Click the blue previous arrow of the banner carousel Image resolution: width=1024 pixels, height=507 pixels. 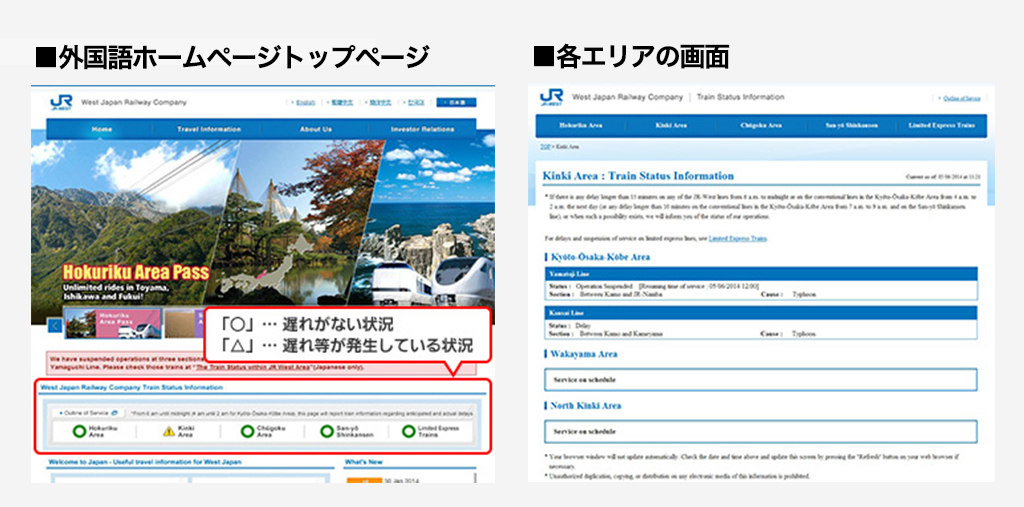(56, 325)
